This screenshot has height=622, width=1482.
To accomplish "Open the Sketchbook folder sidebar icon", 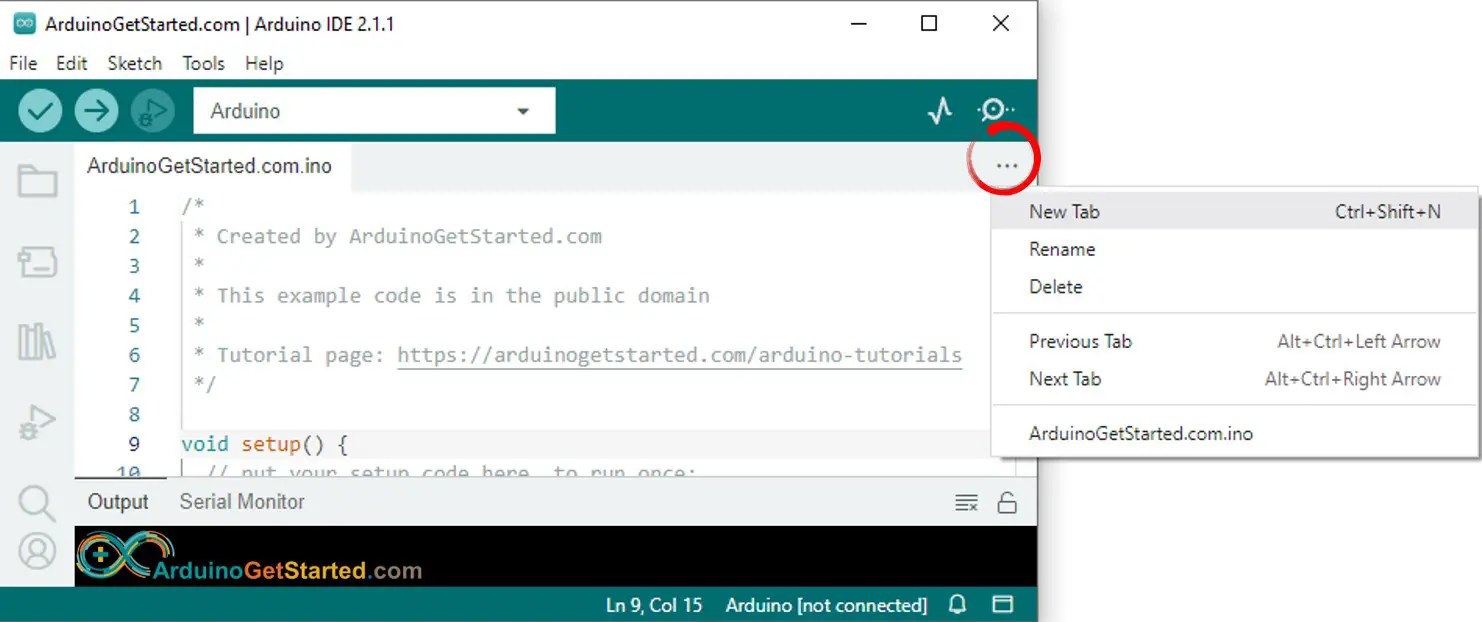I will pos(37,181).
